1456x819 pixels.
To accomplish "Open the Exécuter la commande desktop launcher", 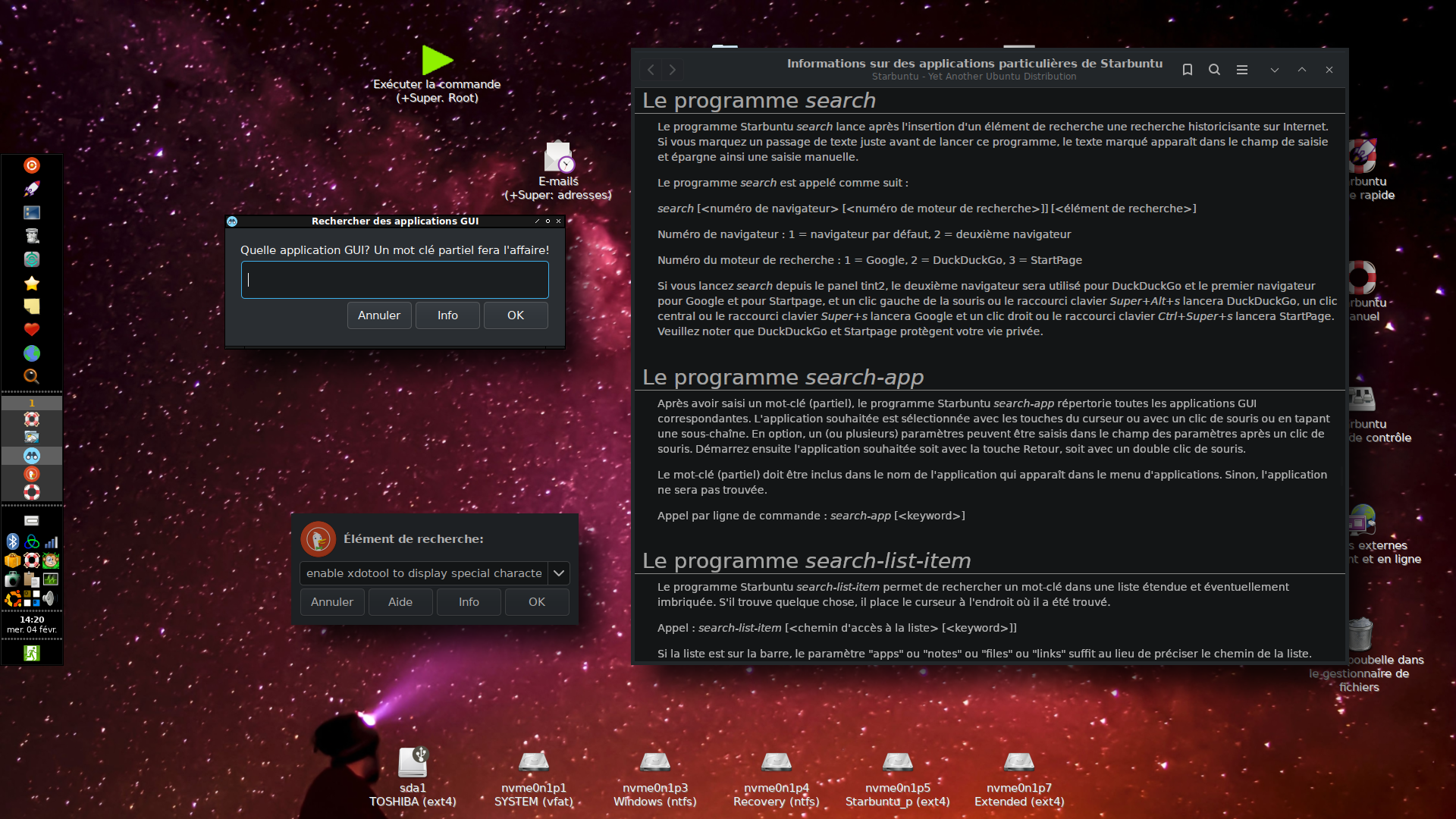I will coord(437,61).
